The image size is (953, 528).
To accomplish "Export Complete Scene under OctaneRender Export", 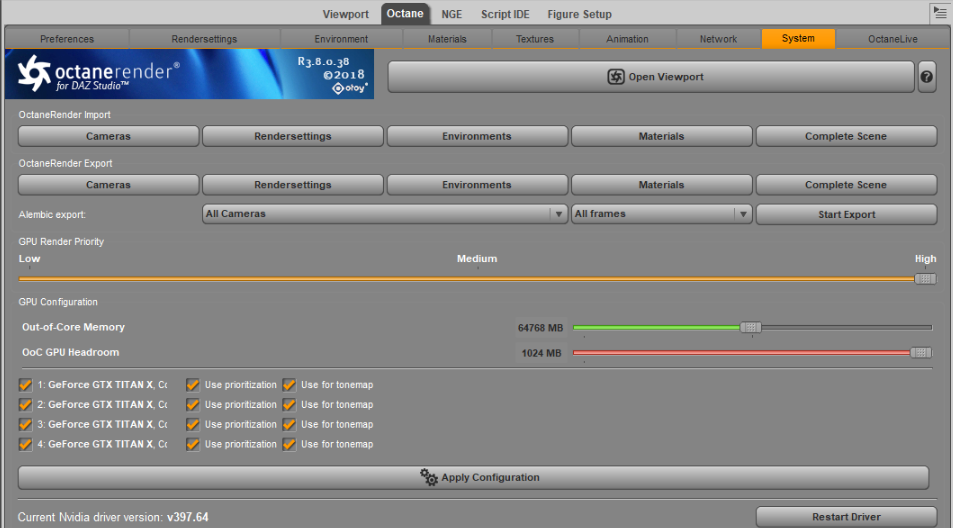I will click(846, 185).
